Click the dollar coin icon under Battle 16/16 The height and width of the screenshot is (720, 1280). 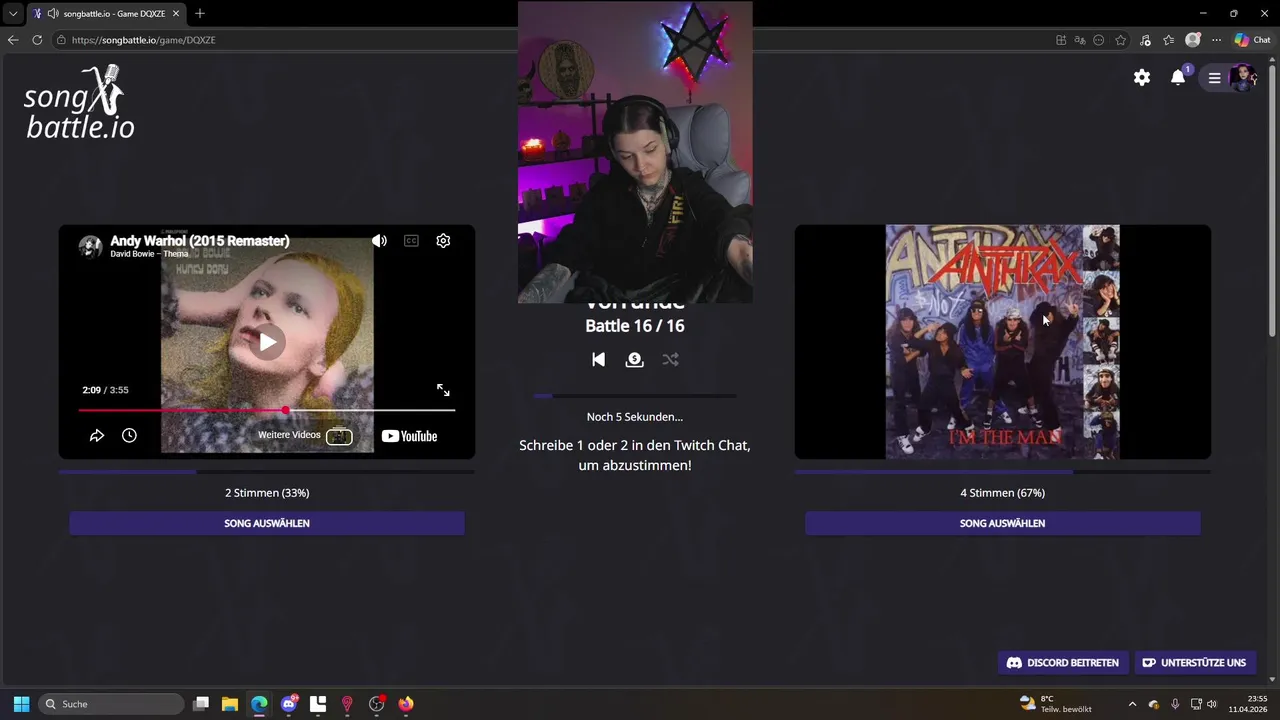point(634,360)
